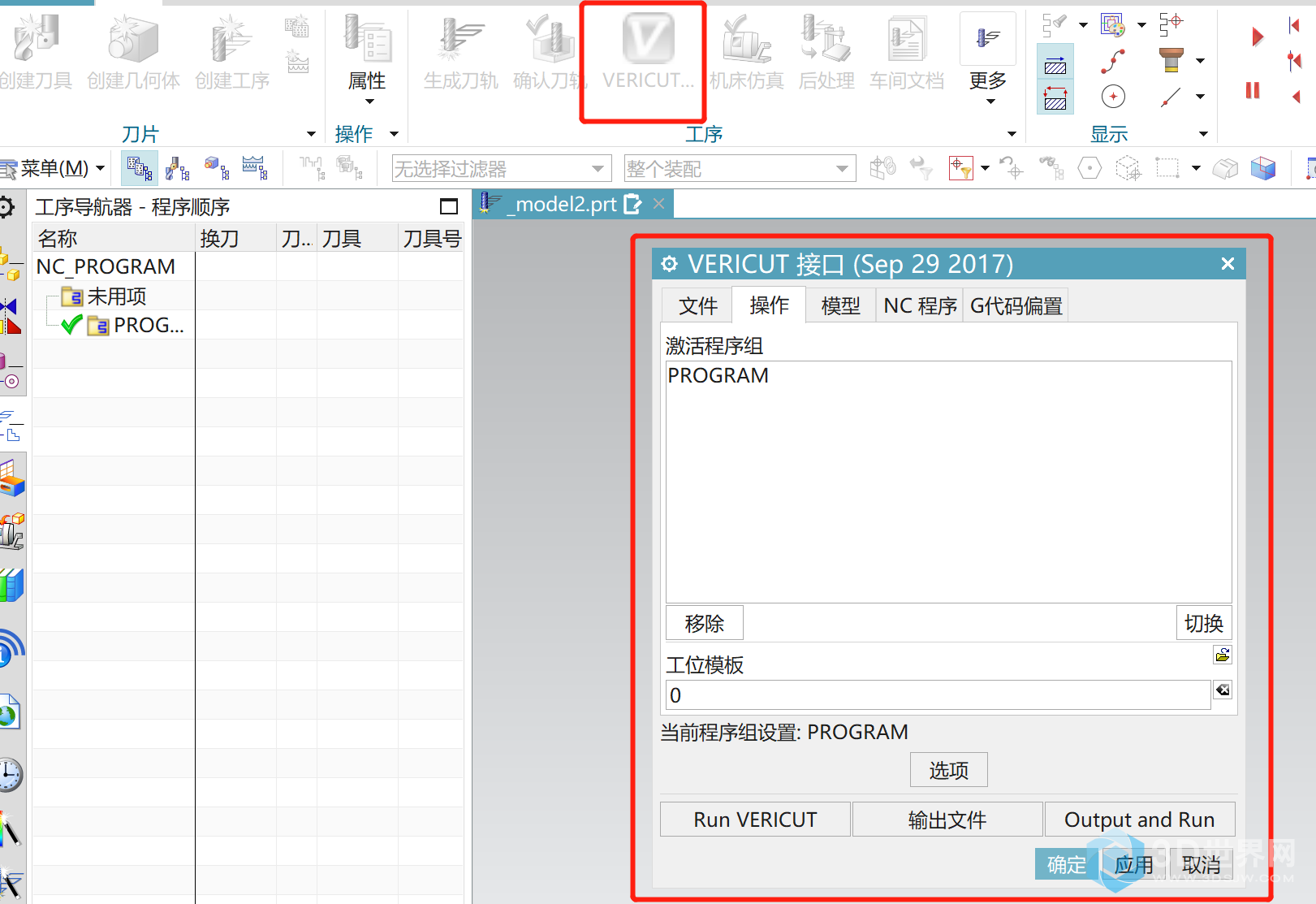Image resolution: width=1316 pixels, height=904 pixels.
Task: Expand the 刀片 group arrow
Action: point(311,134)
